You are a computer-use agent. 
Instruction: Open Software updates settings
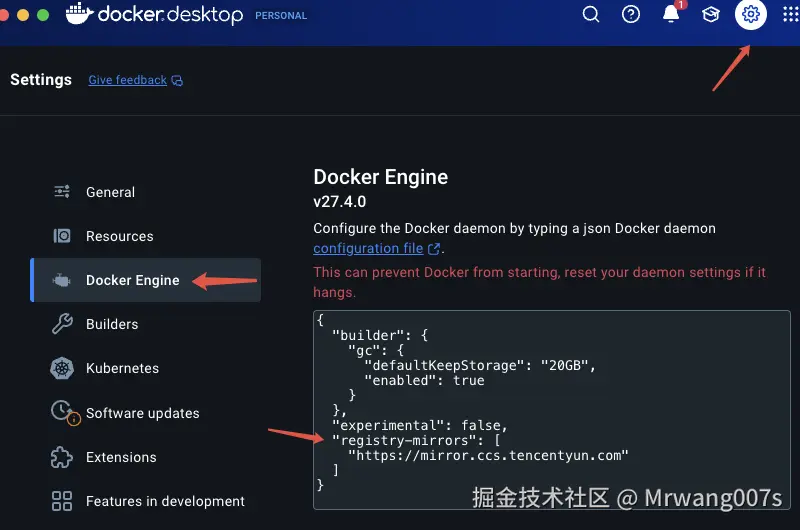145,413
